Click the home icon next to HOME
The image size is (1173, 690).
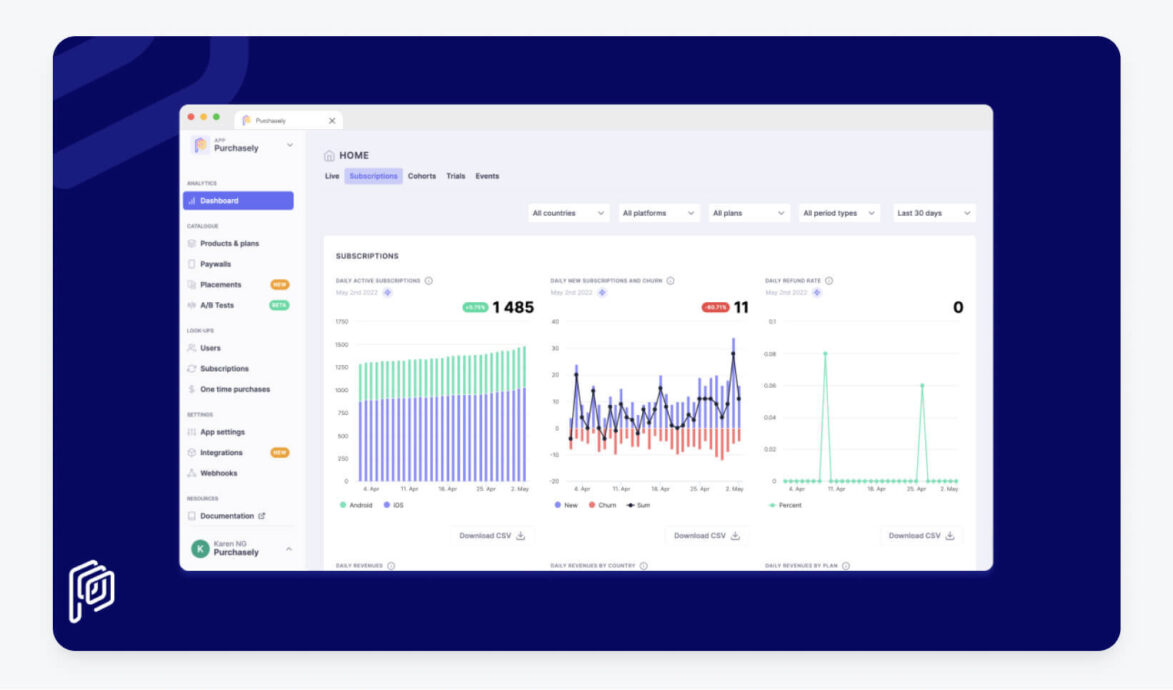tap(329, 155)
